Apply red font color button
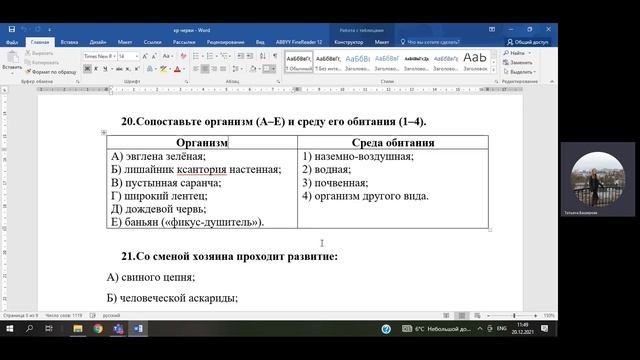The image size is (640, 360). click(177, 69)
